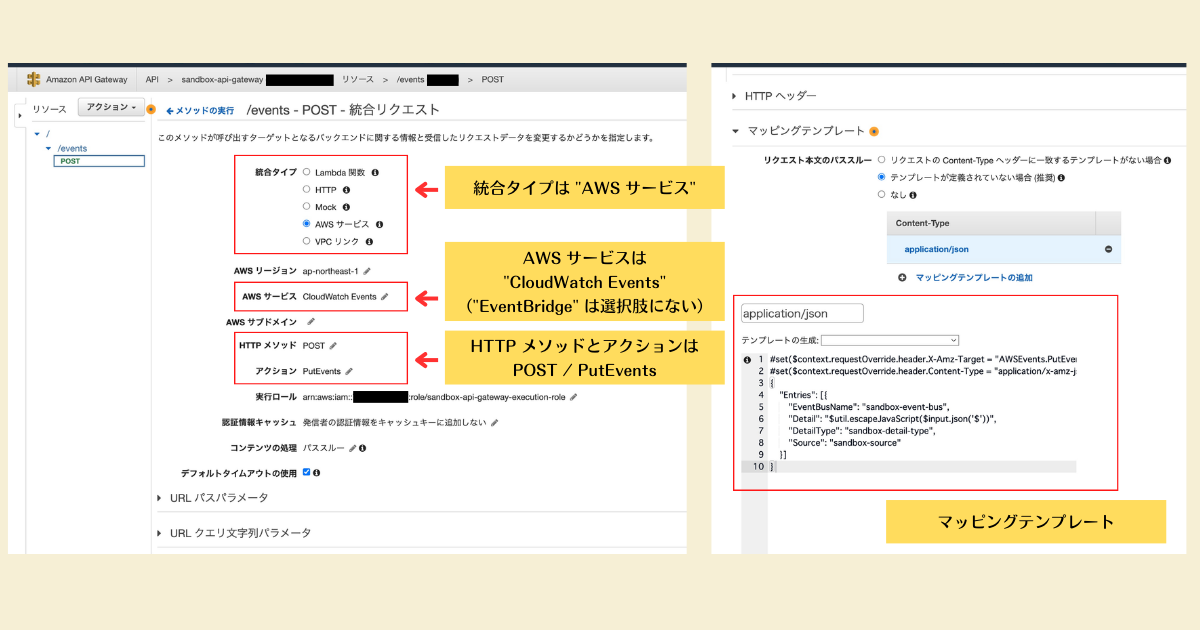1200x630 pixels.
Task: Click line 7 DetailType in template editor
Action: pos(862,431)
